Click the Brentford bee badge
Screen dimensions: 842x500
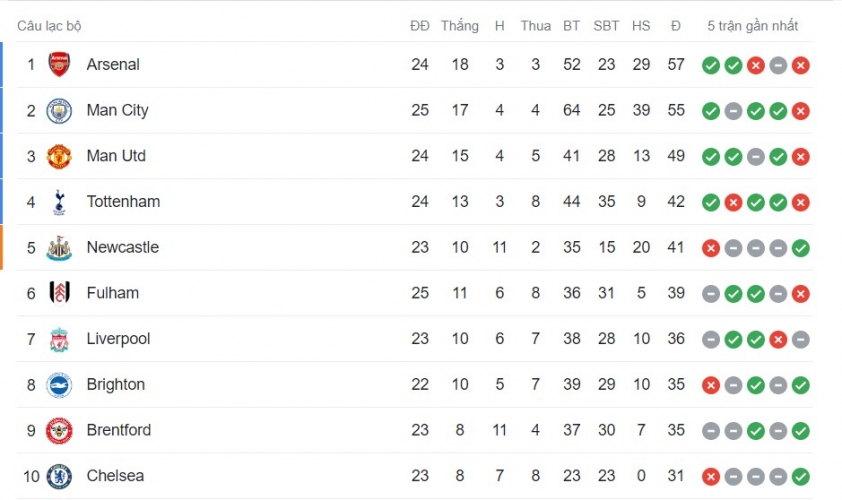[x=59, y=431]
